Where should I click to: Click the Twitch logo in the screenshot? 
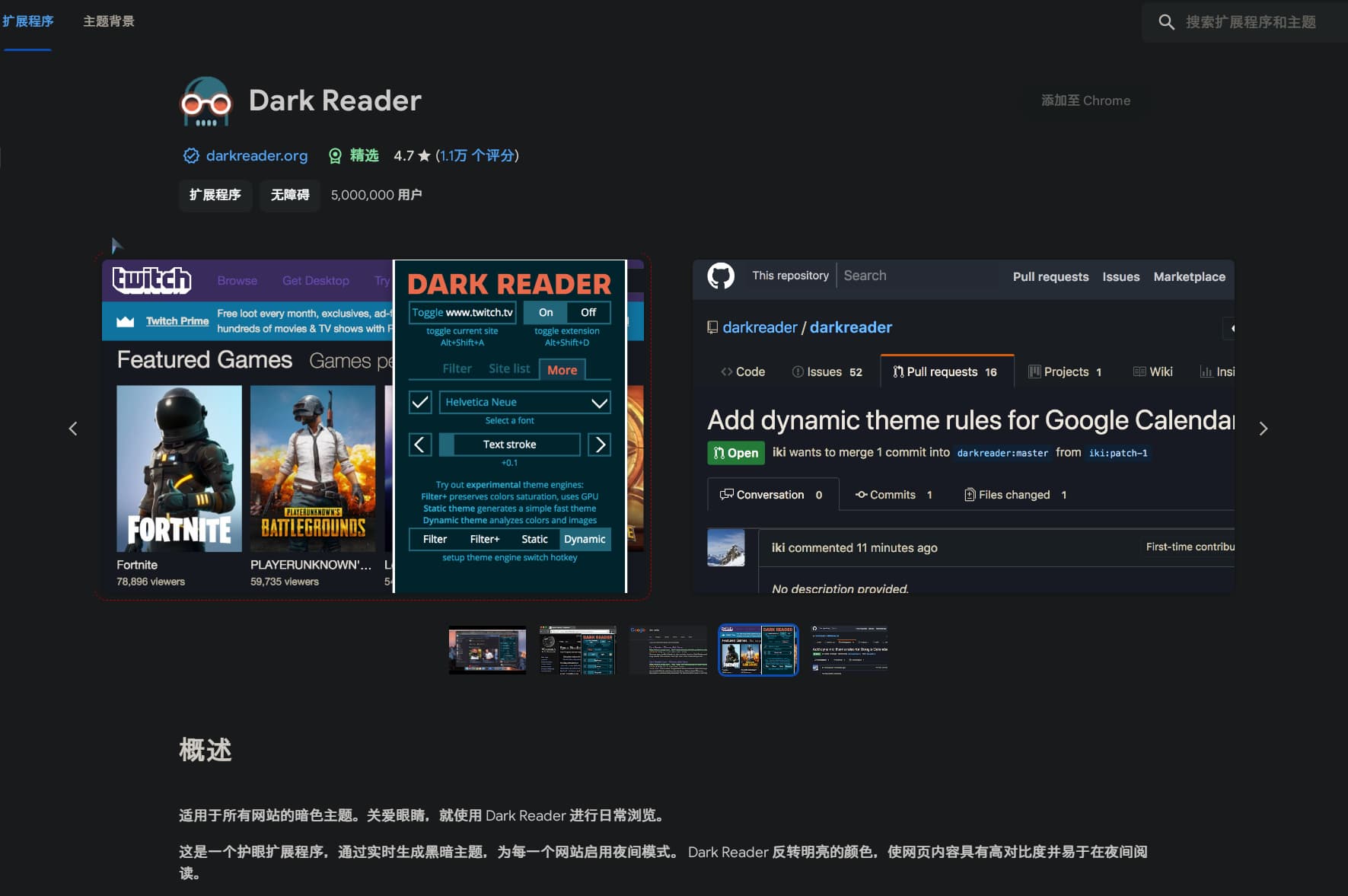pyautogui.click(x=152, y=280)
